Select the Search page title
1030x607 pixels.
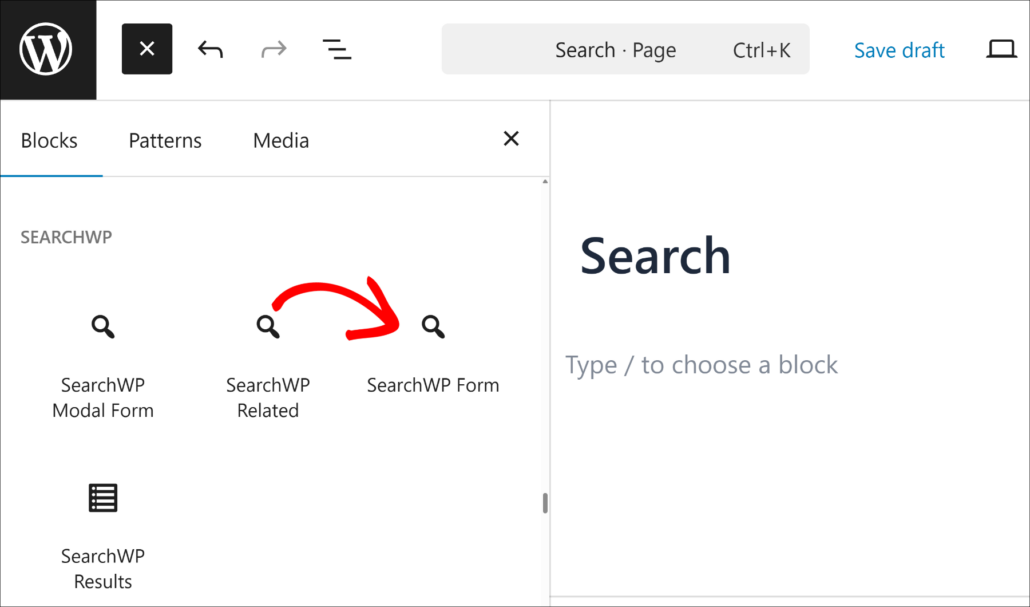[655, 256]
